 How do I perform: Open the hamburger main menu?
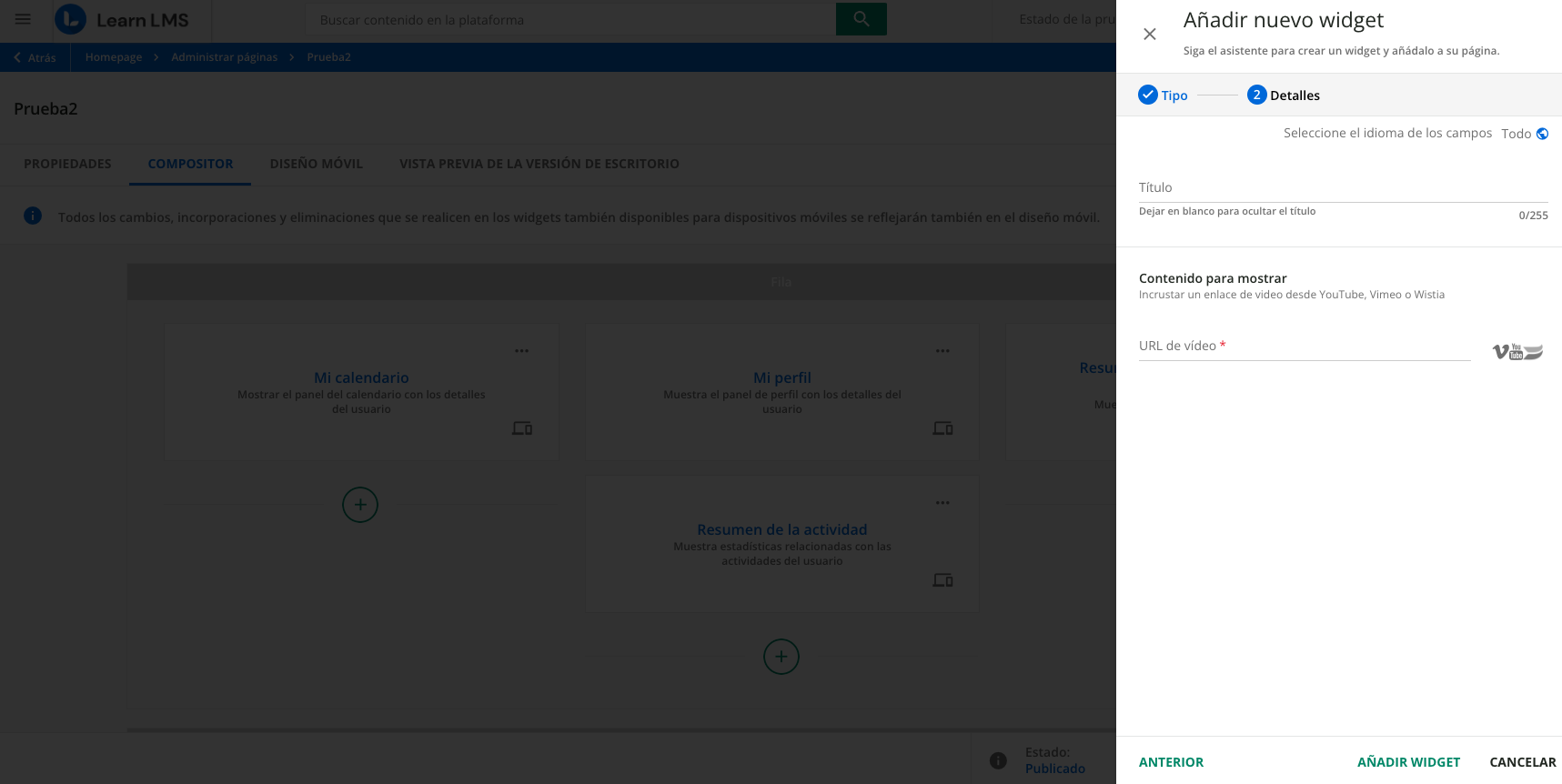[23, 19]
